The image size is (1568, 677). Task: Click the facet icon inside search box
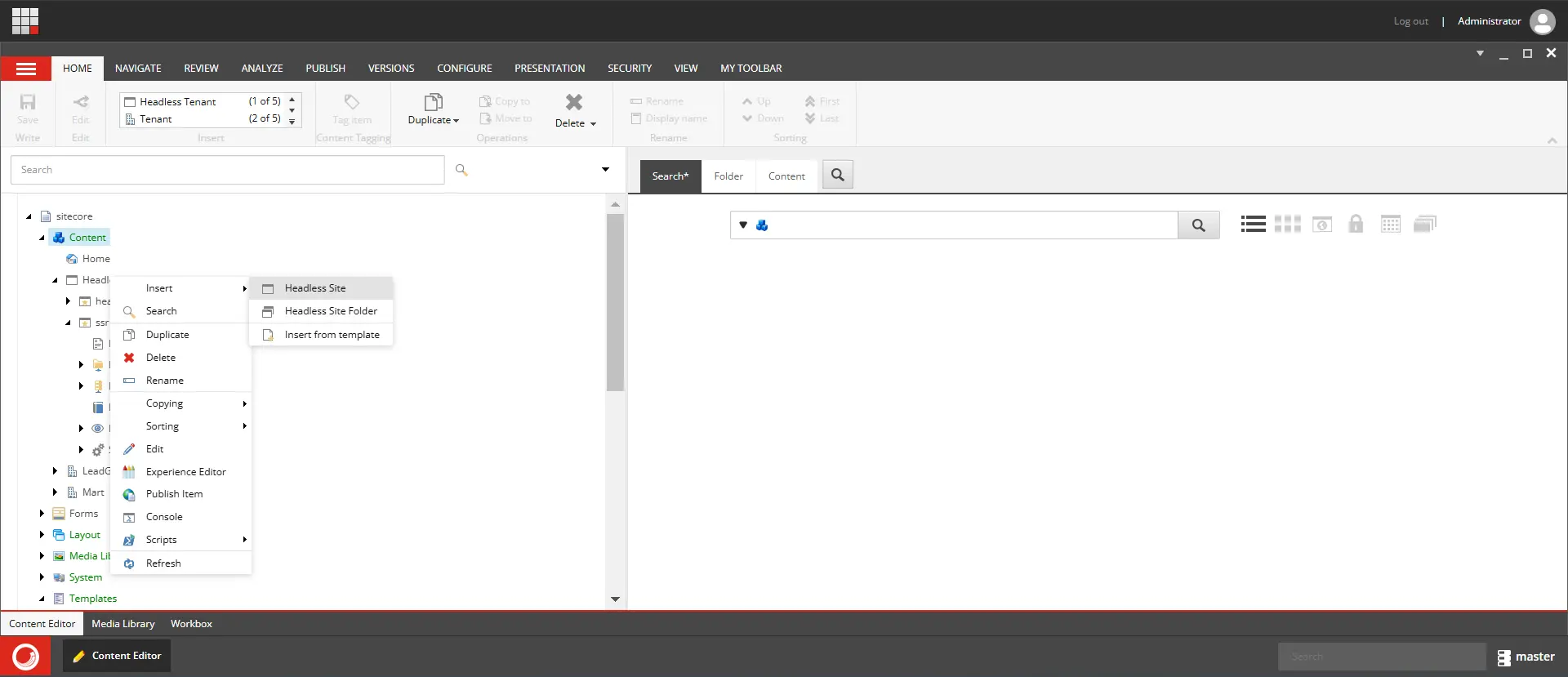(762, 225)
